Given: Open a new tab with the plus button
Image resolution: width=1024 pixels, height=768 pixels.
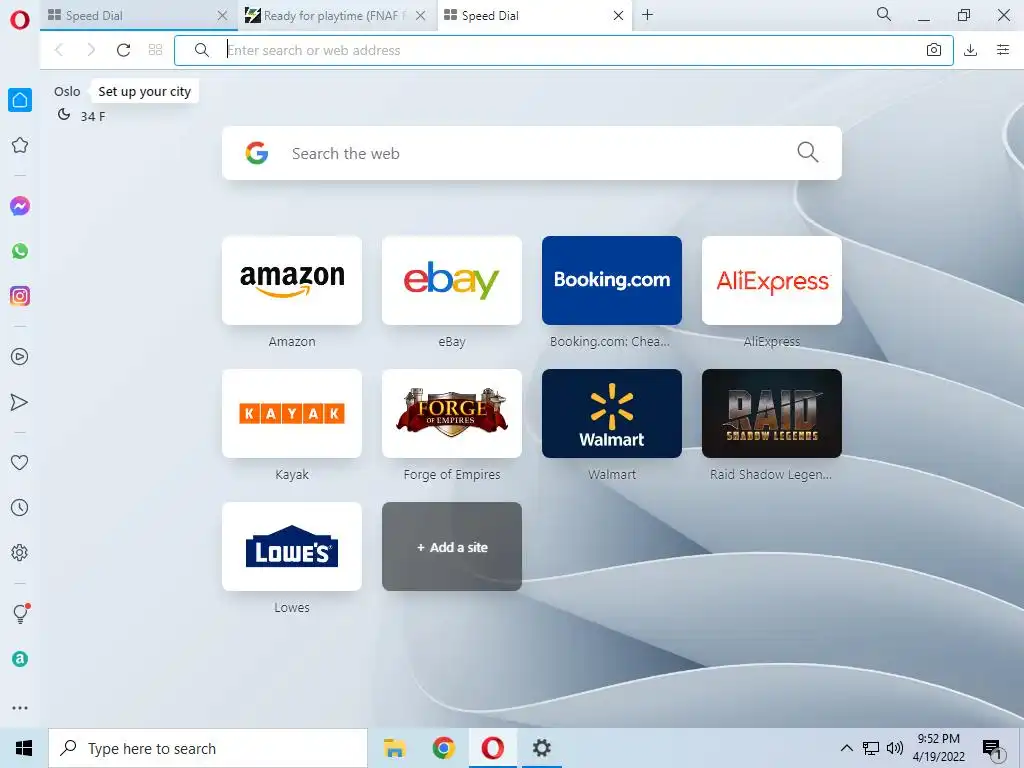Looking at the screenshot, I should [x=647, y=15].
